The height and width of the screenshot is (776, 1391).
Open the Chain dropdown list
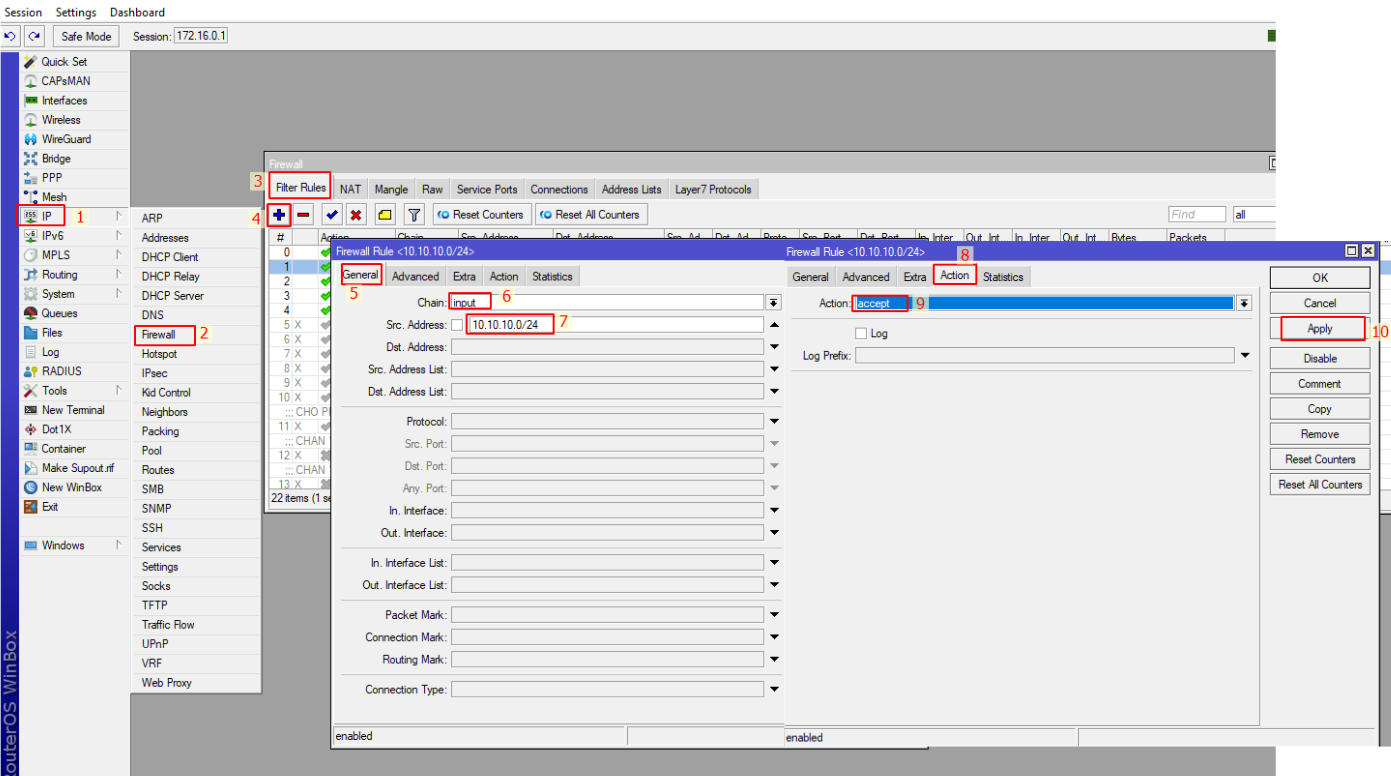[x=773, y=303]
